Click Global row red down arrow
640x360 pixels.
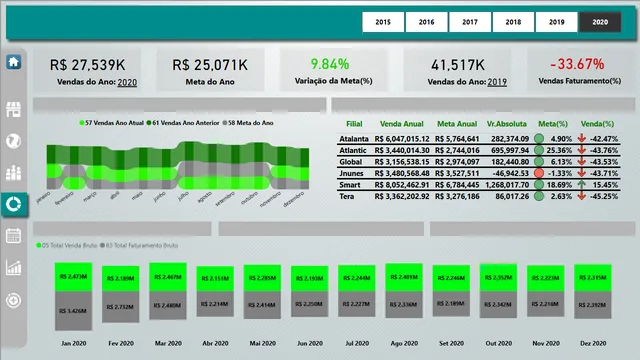click(582, 162)
